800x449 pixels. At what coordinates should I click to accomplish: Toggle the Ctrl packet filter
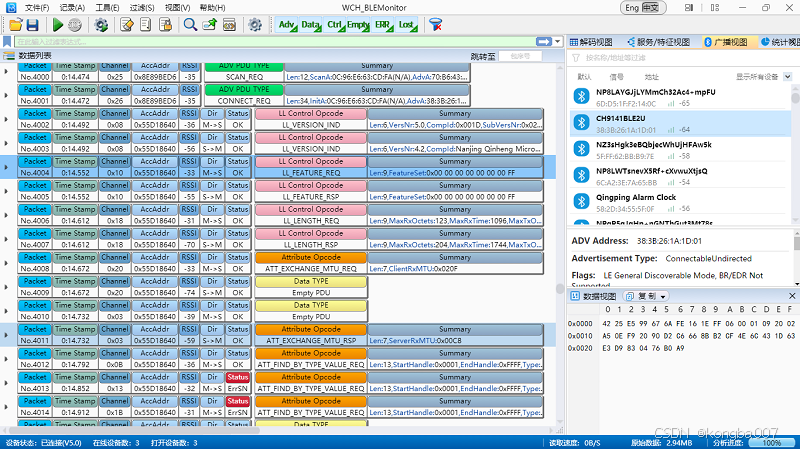(x=335, y=24)
